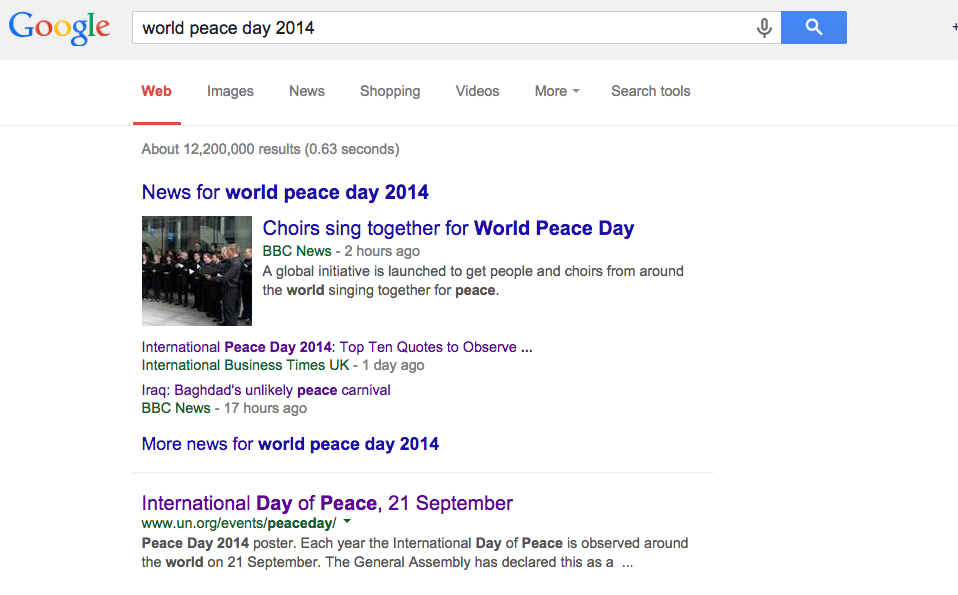Click the www.un.org/events/peaceday/ URL text
958x595 pixels.
tap(239, 524)
